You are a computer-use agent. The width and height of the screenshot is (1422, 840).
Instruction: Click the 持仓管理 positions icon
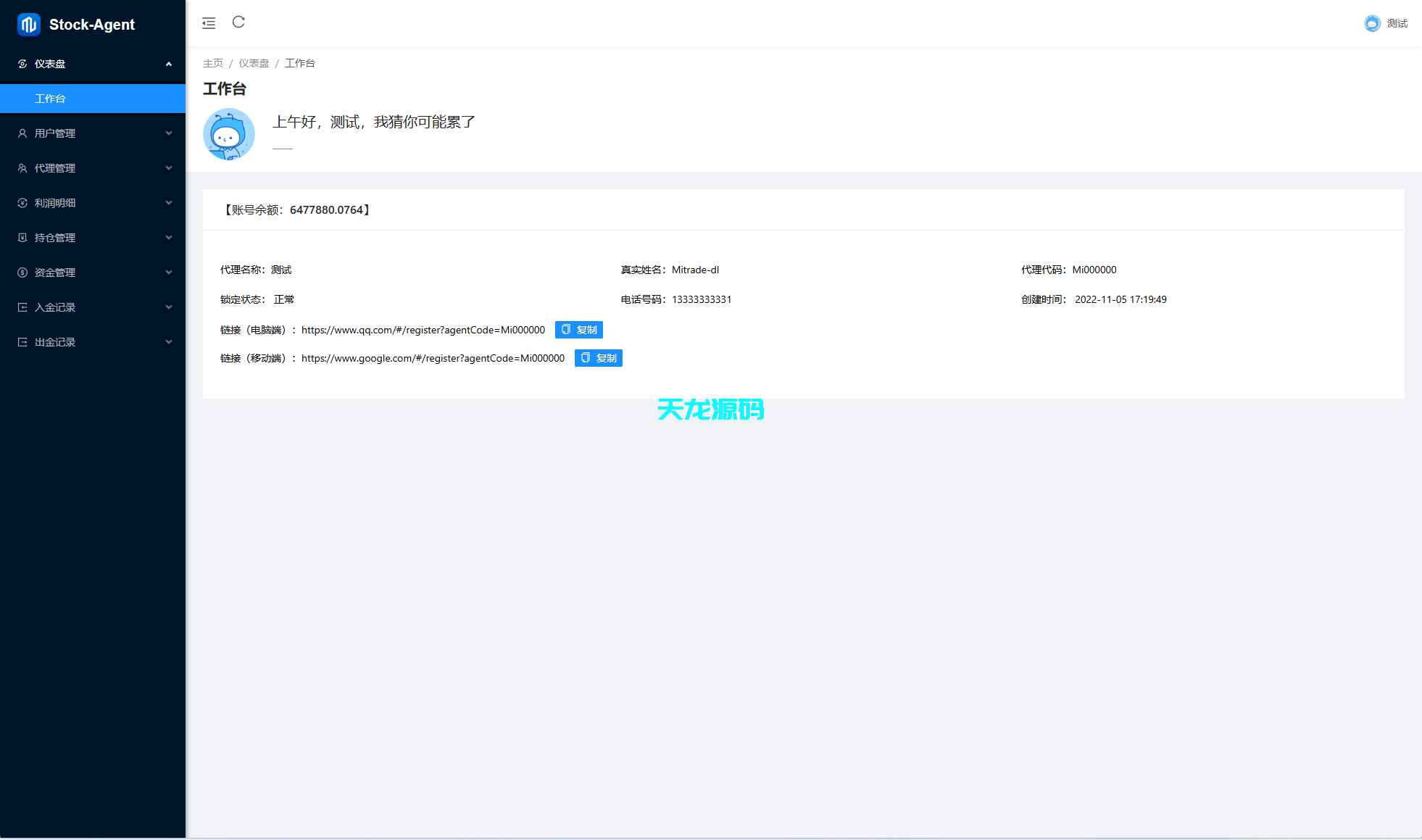(22, 237)
